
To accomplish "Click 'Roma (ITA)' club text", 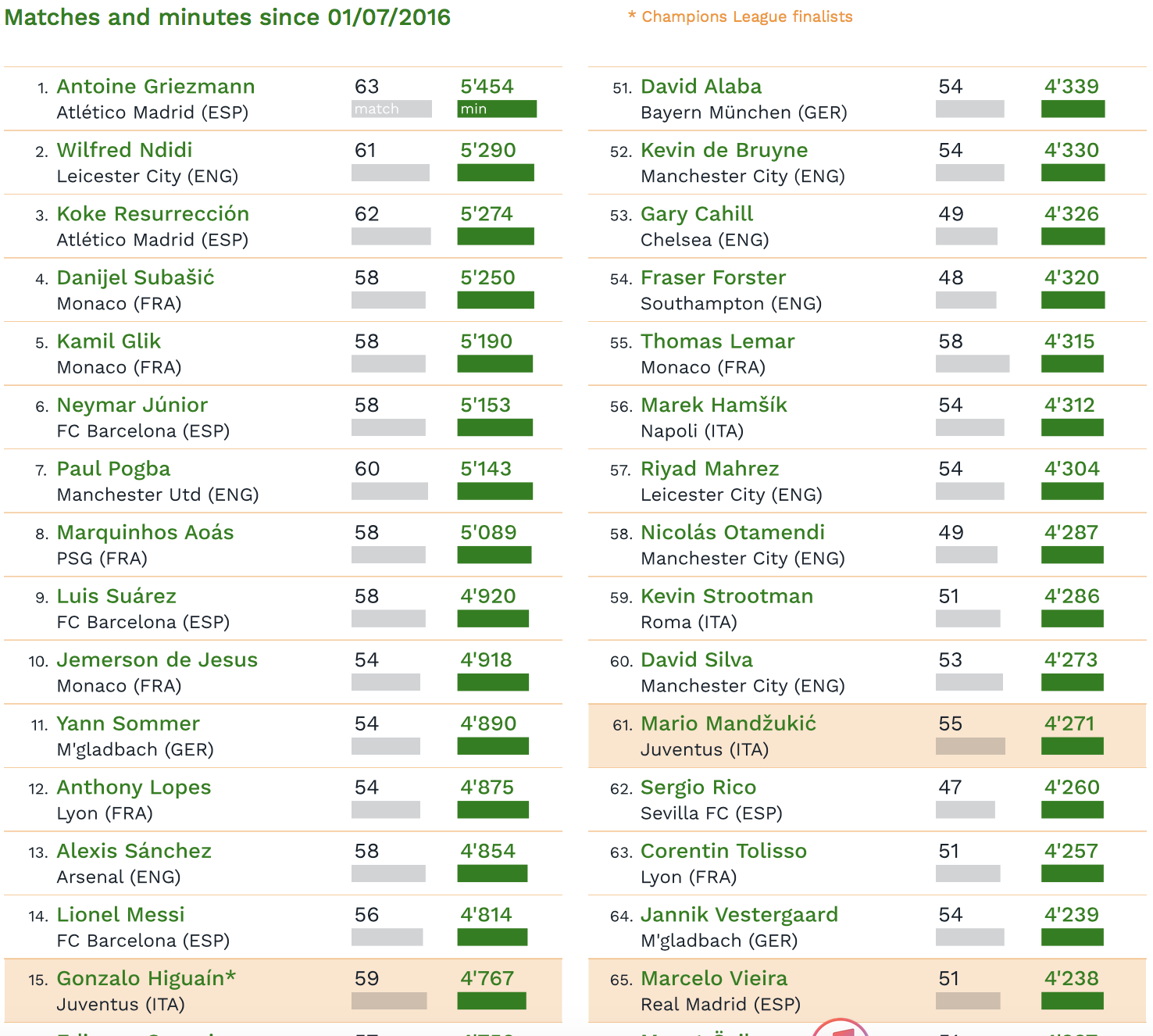I will [x=689, y=622].
